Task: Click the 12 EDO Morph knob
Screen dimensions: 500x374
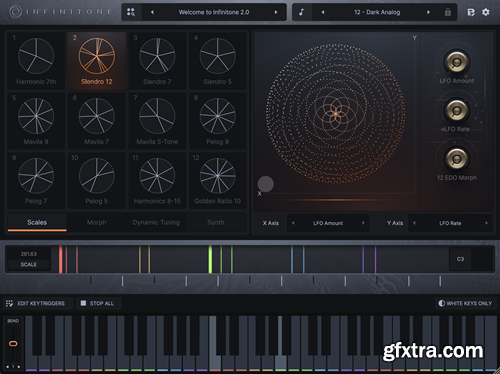Action: [x=456, y=159]
